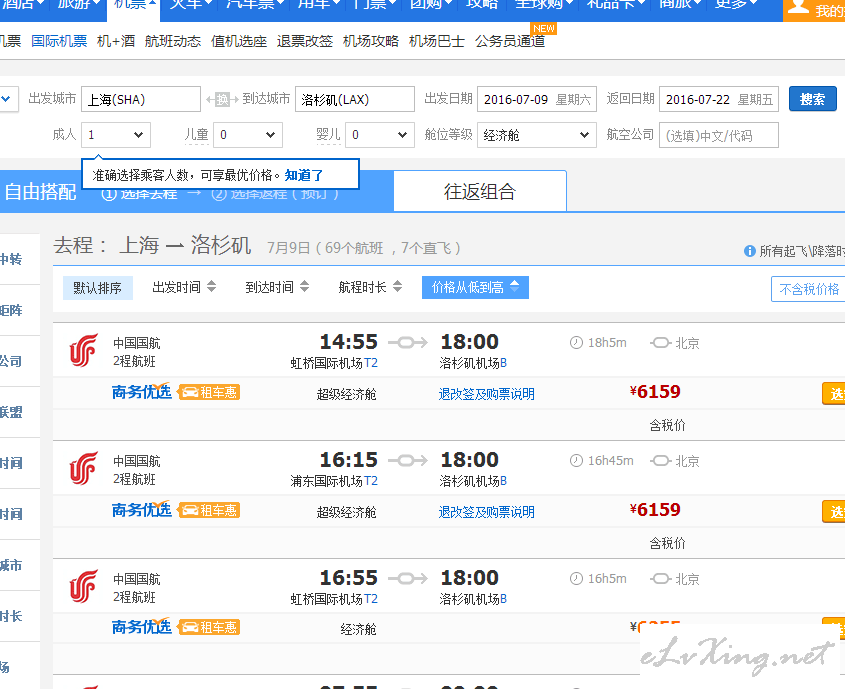Click info icon beside 所有起飞\降落 notice
The image size is (845, 689).
click(750, 251)
